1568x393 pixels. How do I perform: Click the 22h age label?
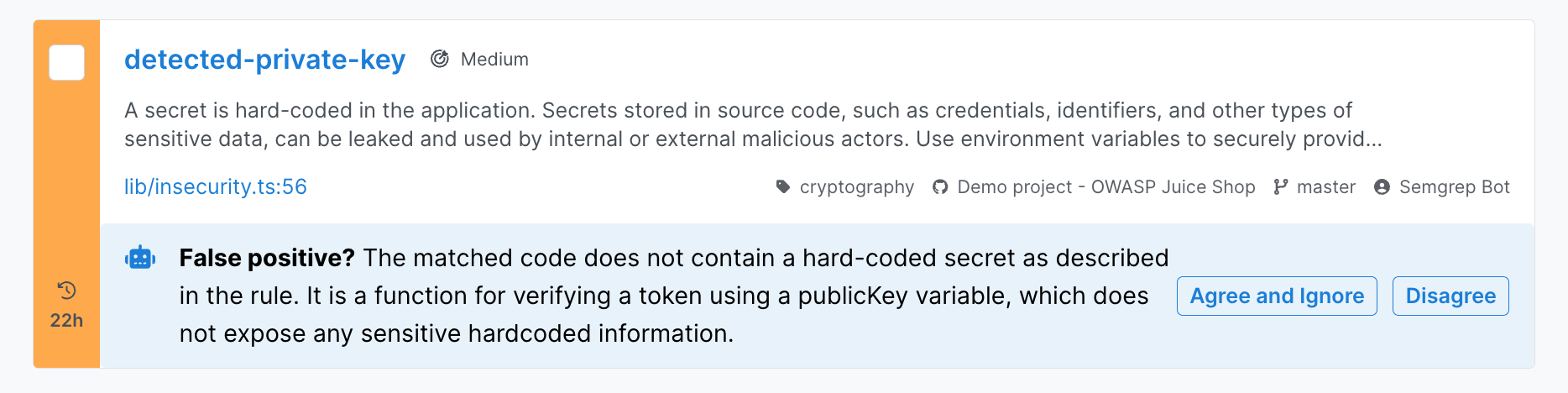click(x=66, y=320)
